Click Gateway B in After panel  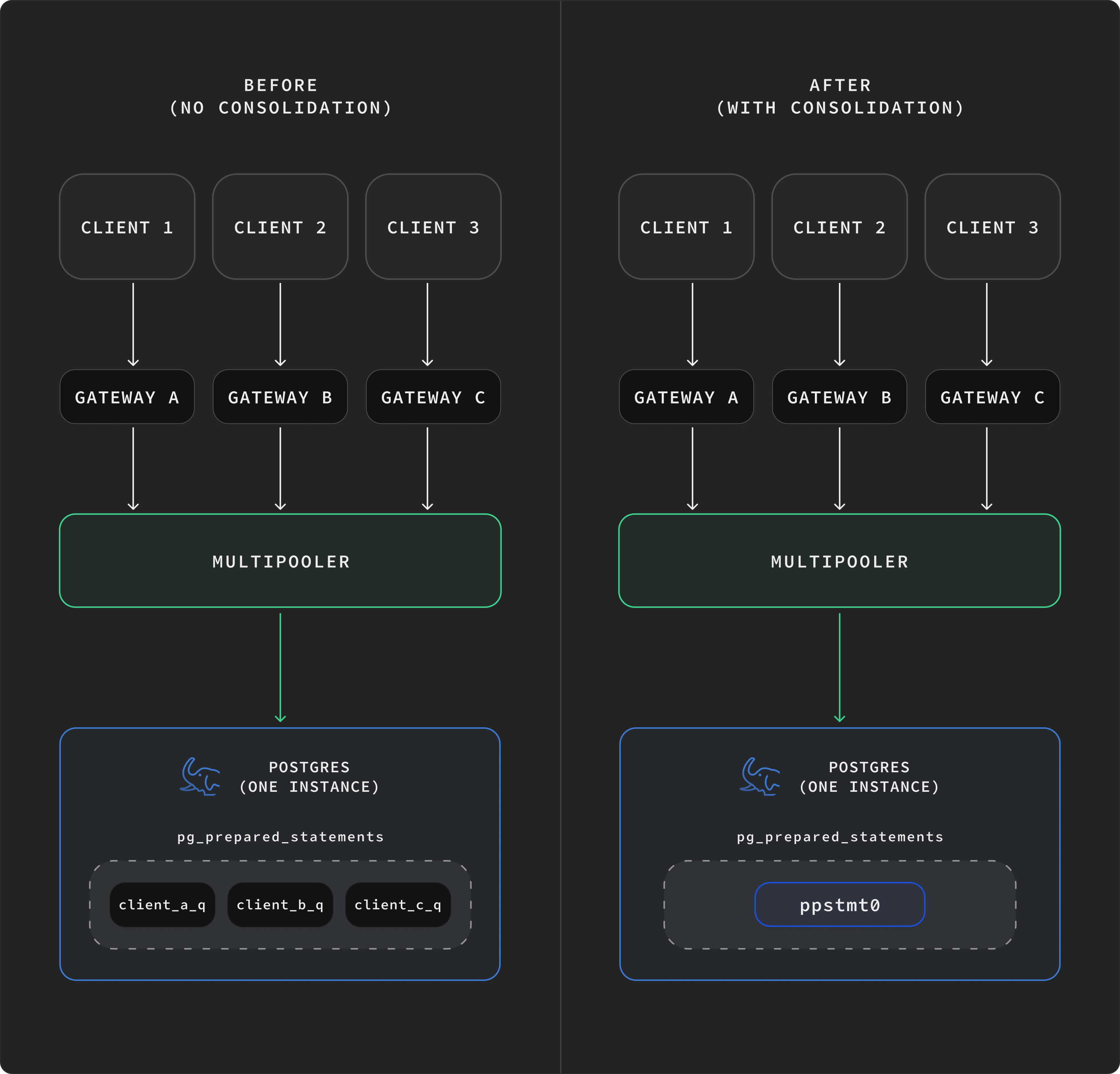[839, 397]
